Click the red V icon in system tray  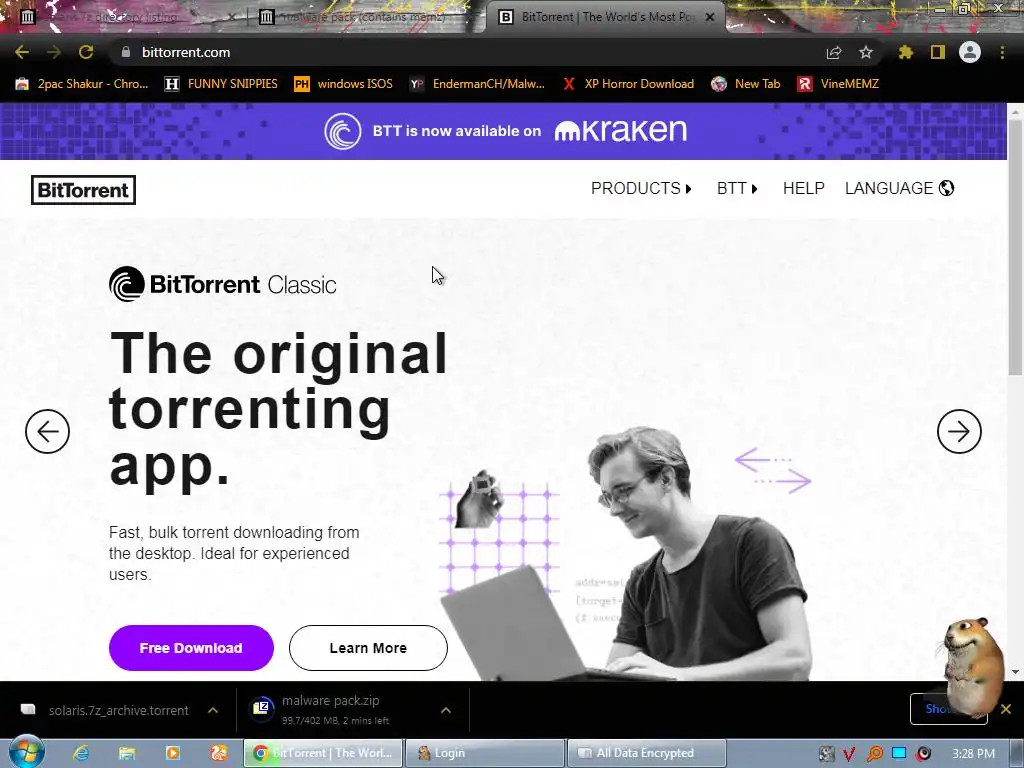(x=849, y=754)
